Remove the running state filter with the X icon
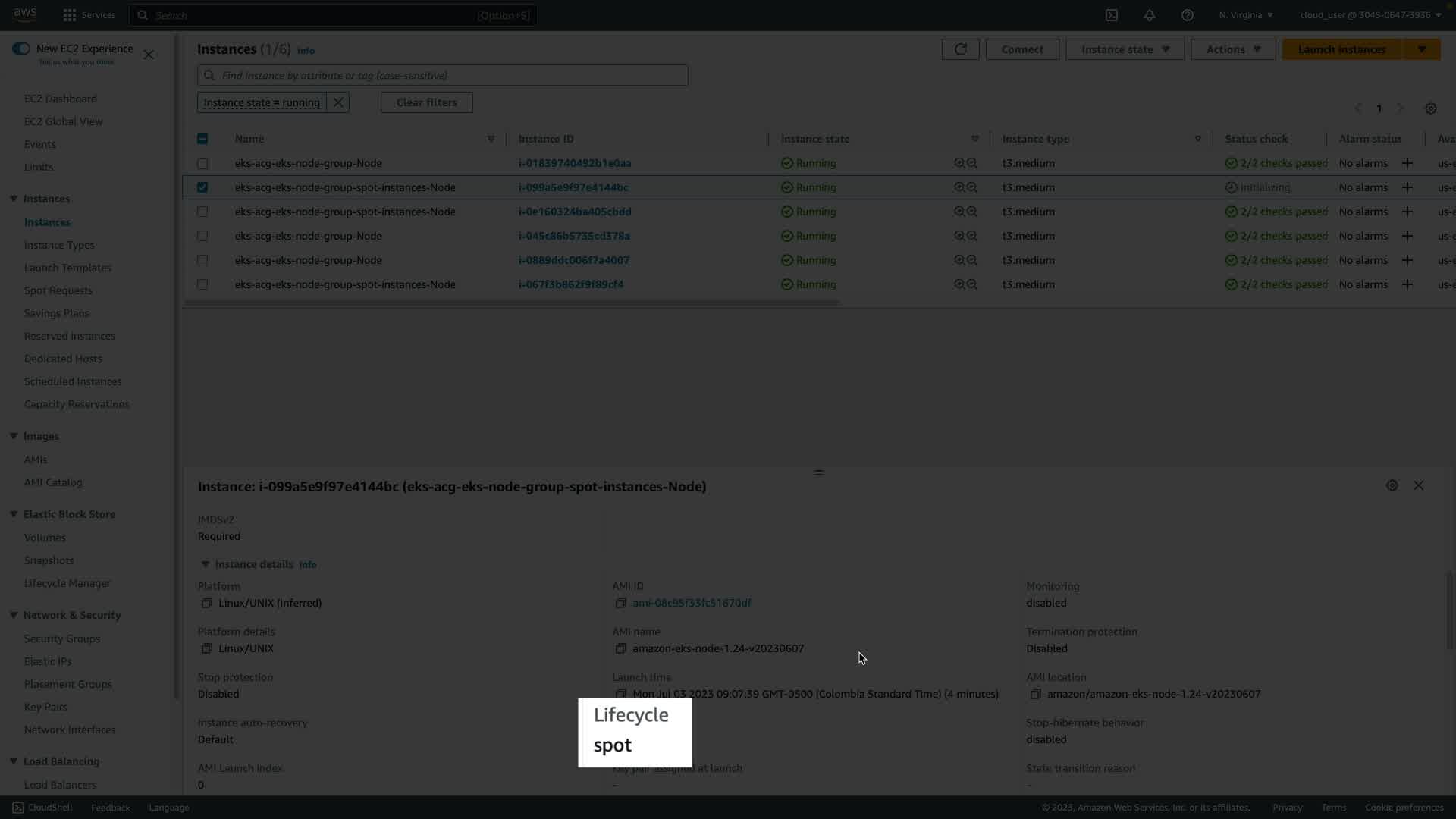Screen dimensions: 1456x819 (x=338, y=102)
